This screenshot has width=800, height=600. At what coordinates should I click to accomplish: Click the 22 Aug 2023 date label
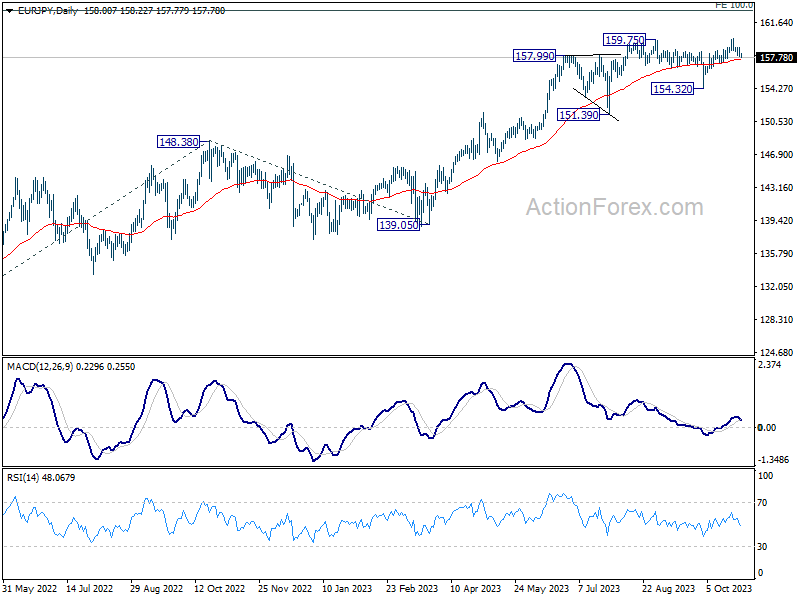(x=668, y=589)
